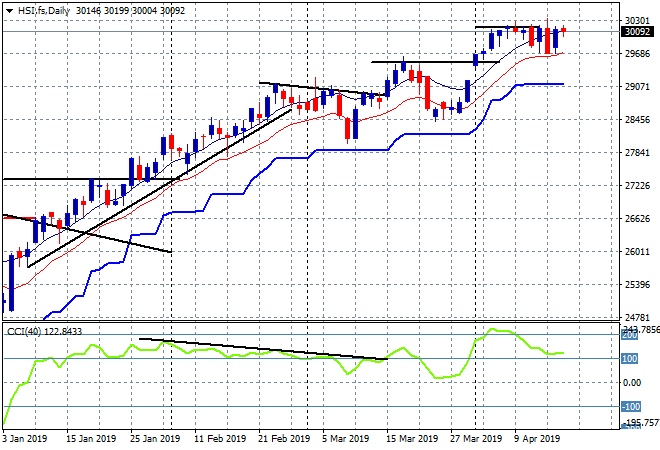Viewport: 660px width, 450px height.
Task: Select the HSI.fs,Daily chart title text
Action: 43,11
